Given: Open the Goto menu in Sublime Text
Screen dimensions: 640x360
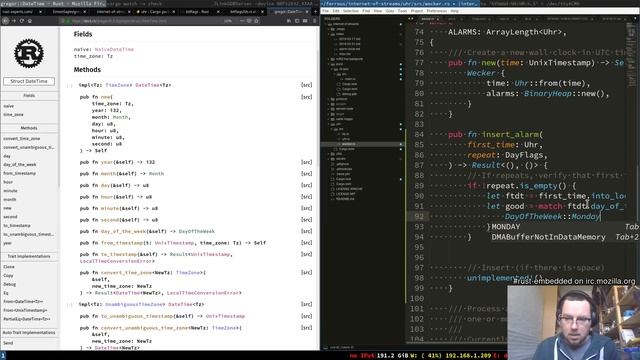Looking at the screenshot, I should pyautogui.click(x=390, y=11).
